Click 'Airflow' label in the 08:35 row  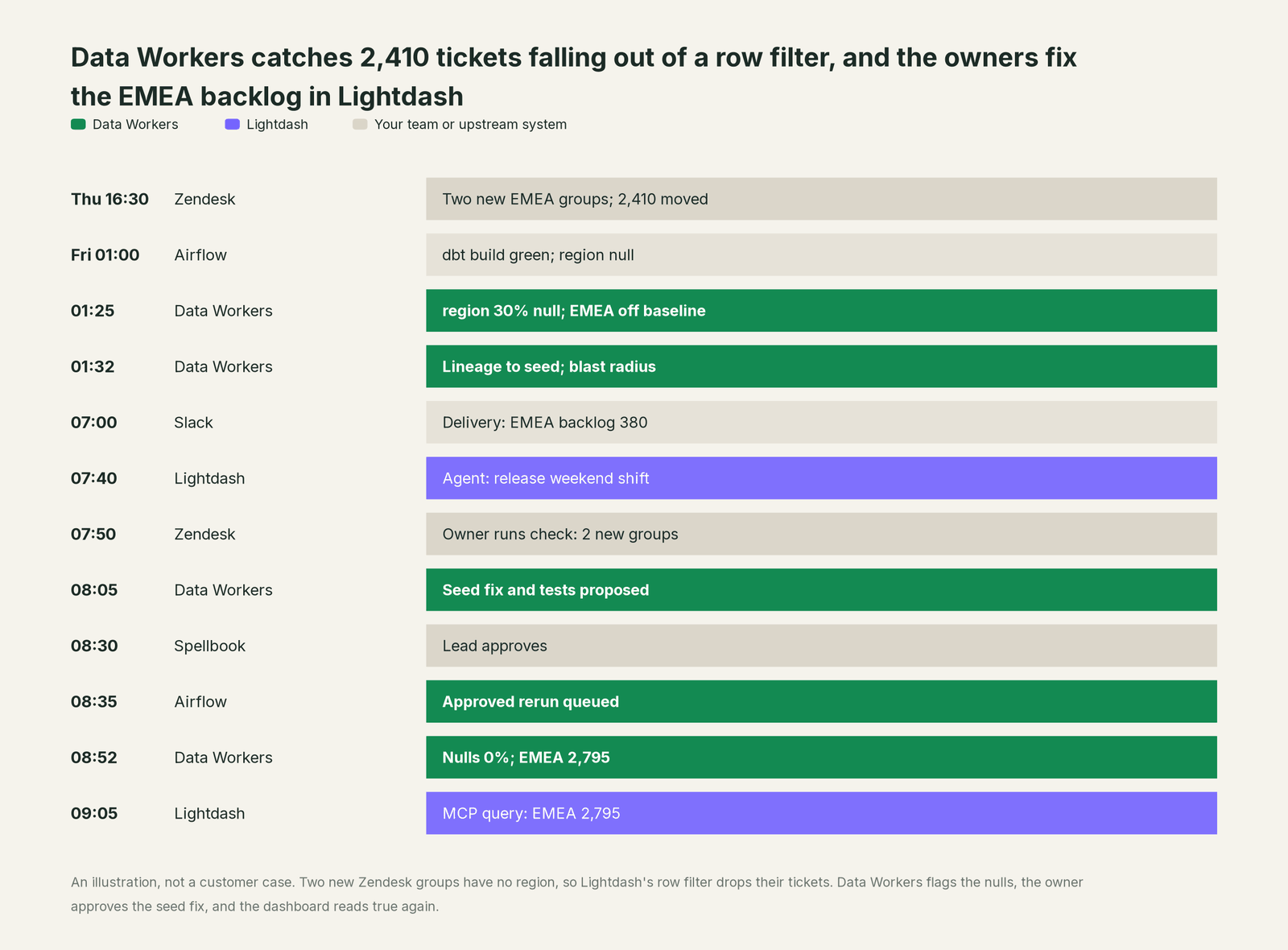coord(200,701)
